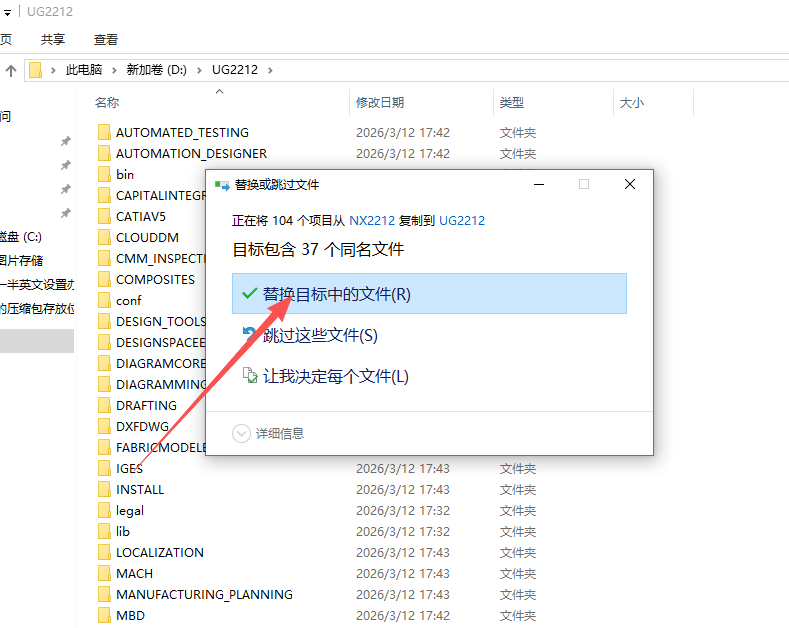Choose Replace the files in the destination
The image size is (789, 628).
(x=429, y=294)
